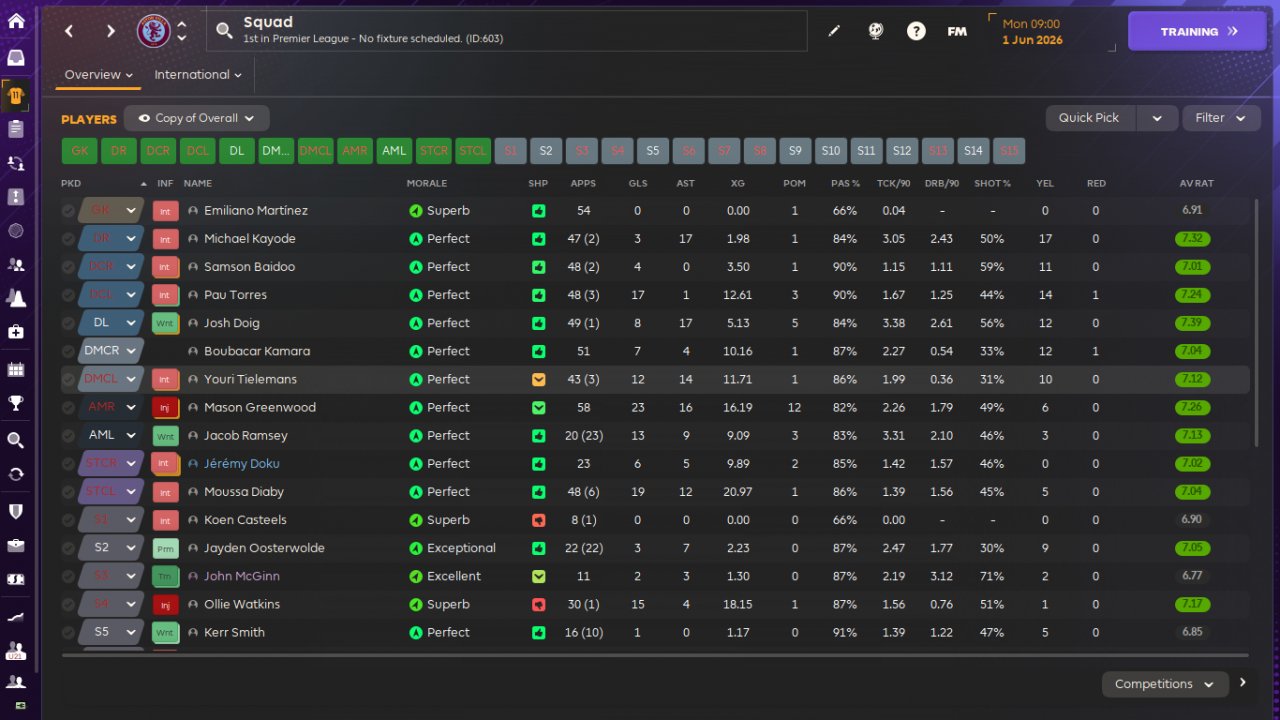The image size is (1280, 720).
Task: Tick the selection circle for Josh Doig
Action: [x=68, y=323]
